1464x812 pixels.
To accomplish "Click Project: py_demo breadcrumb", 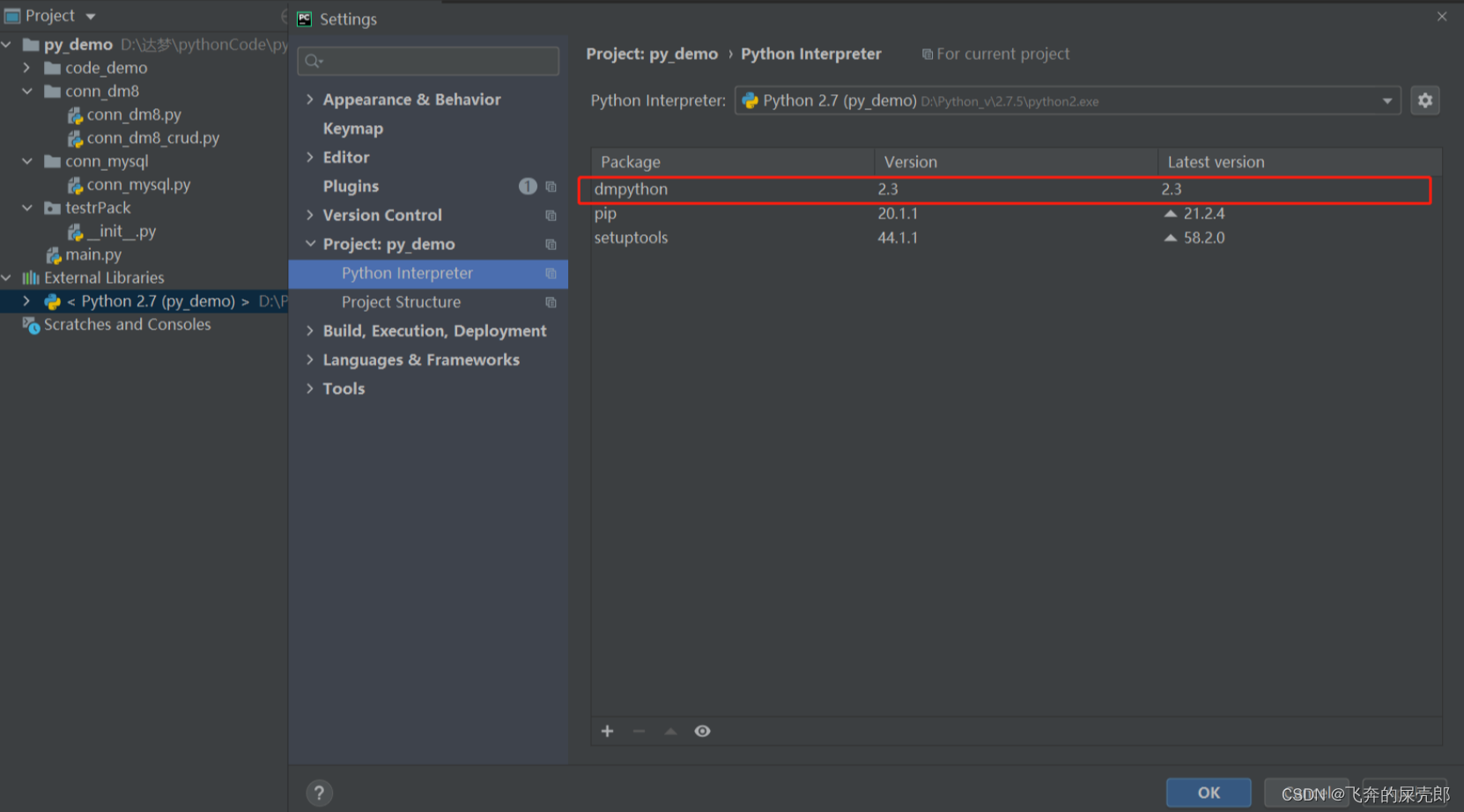I will pos(652,54).
